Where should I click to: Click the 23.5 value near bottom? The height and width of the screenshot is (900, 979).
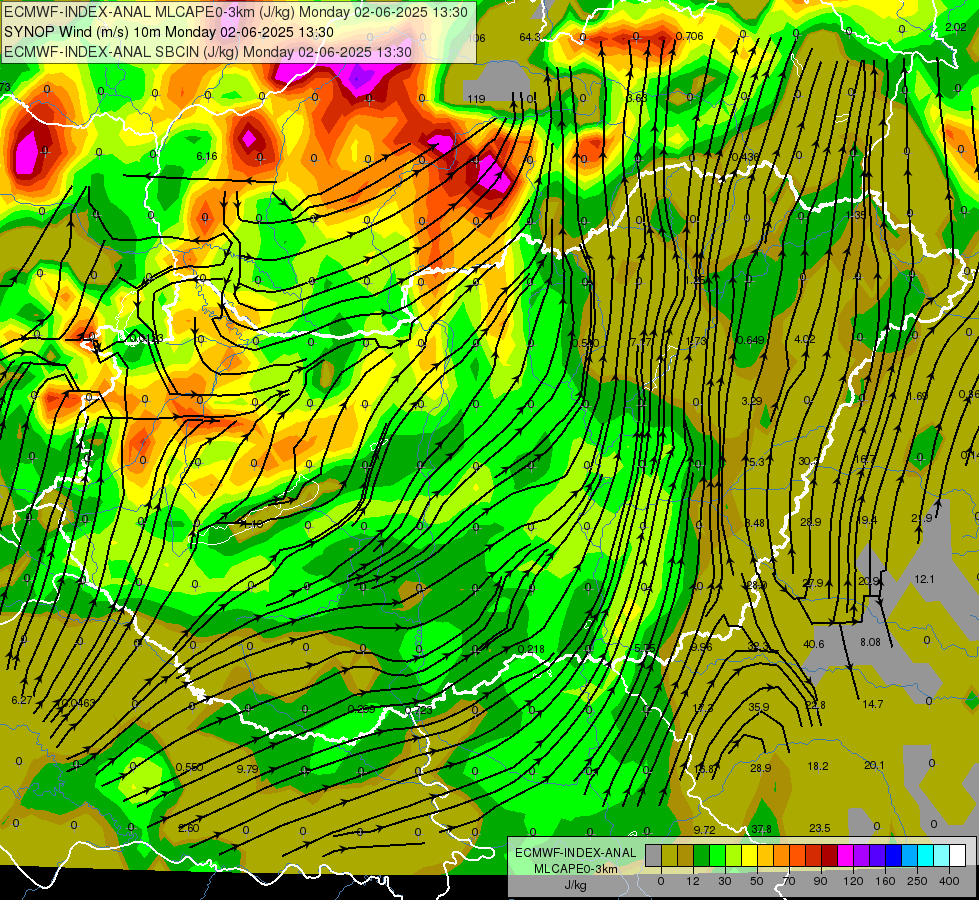click(x=819, y=828)
